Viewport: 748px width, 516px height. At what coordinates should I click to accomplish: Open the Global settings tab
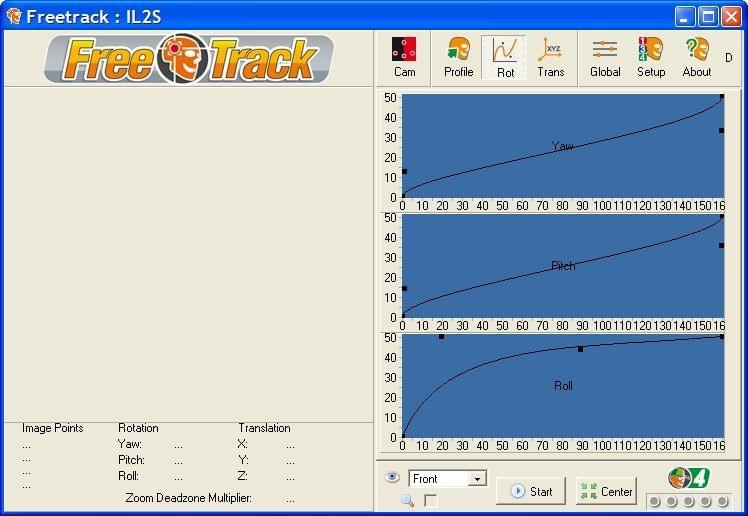[605, 57]
